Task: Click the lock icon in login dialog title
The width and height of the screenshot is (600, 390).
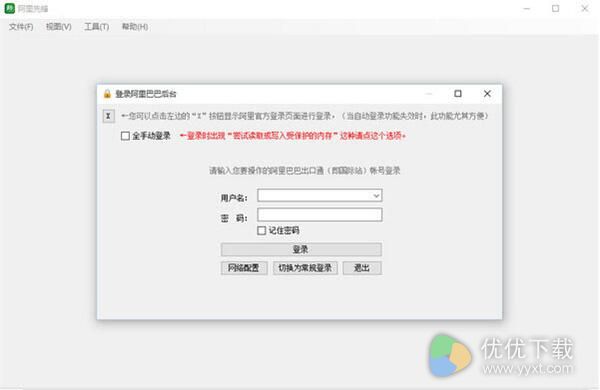Action: pos(107,94)
